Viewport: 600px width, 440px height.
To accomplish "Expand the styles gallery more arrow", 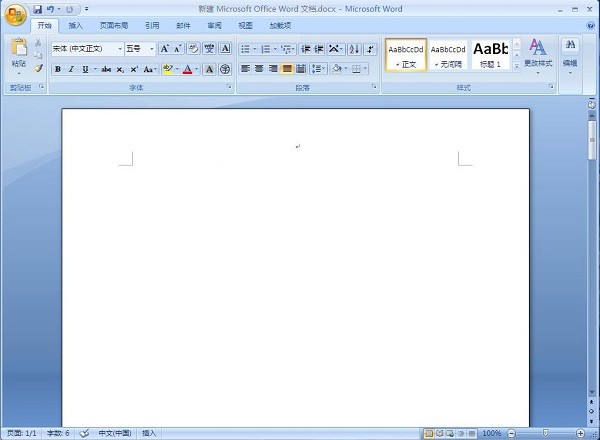I will (x=517, y=65).
